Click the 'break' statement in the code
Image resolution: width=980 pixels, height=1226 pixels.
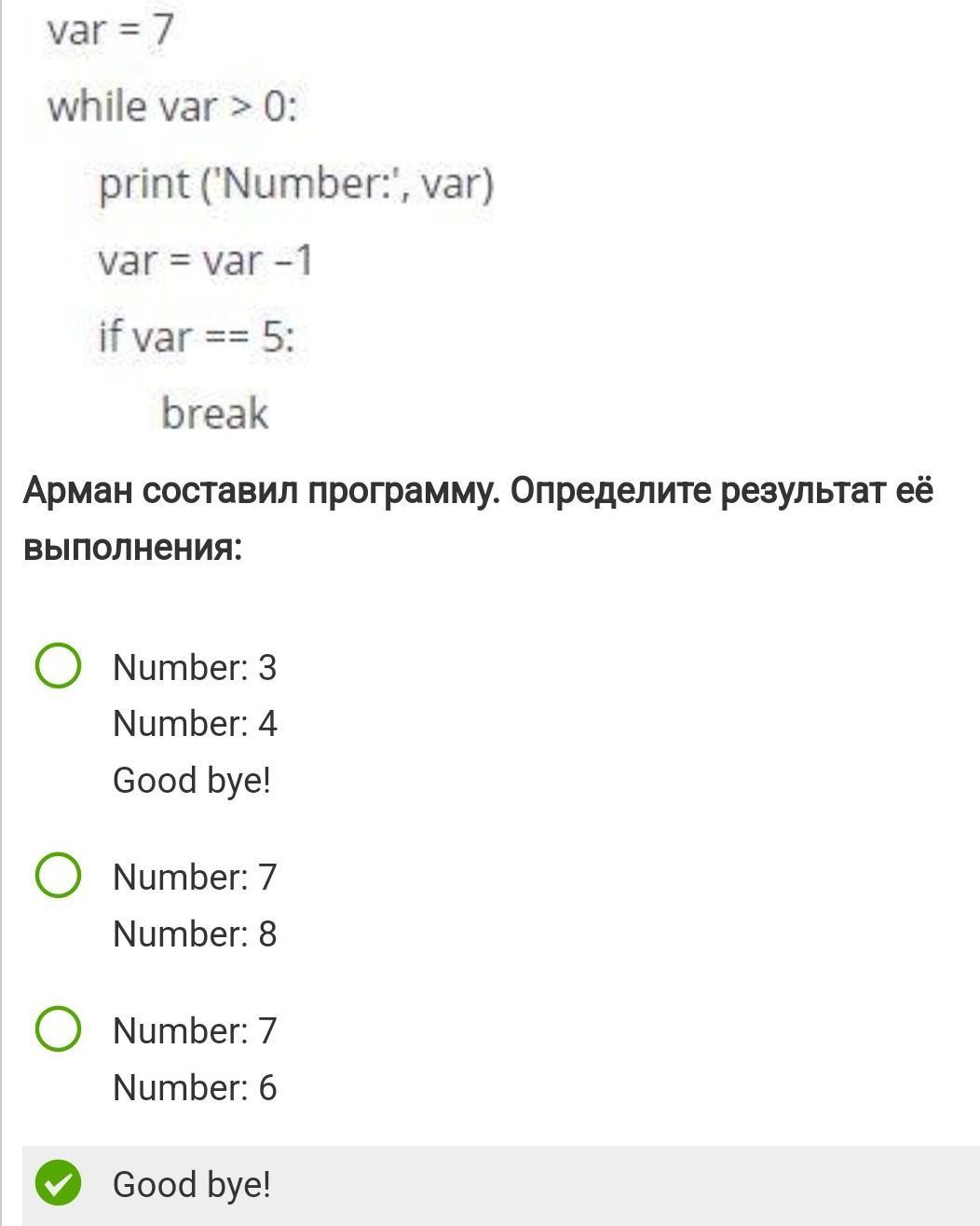pos(214,413)
